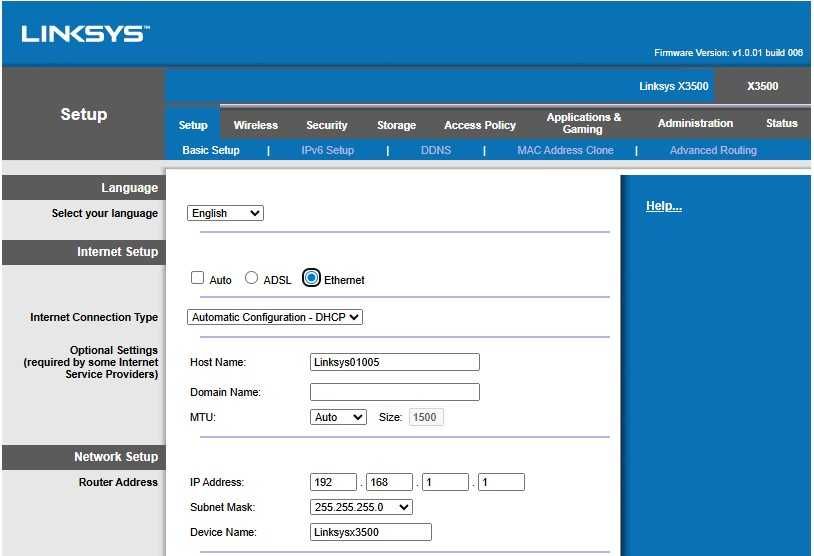Click the Internet Setup section header
The image size is (814, 556).
[x=117, y=252]
